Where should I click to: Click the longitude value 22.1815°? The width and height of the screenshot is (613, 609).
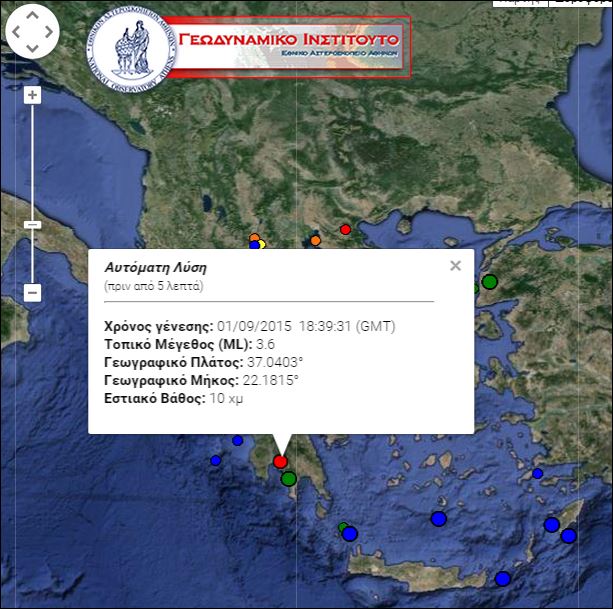click(x=271, y=380)
